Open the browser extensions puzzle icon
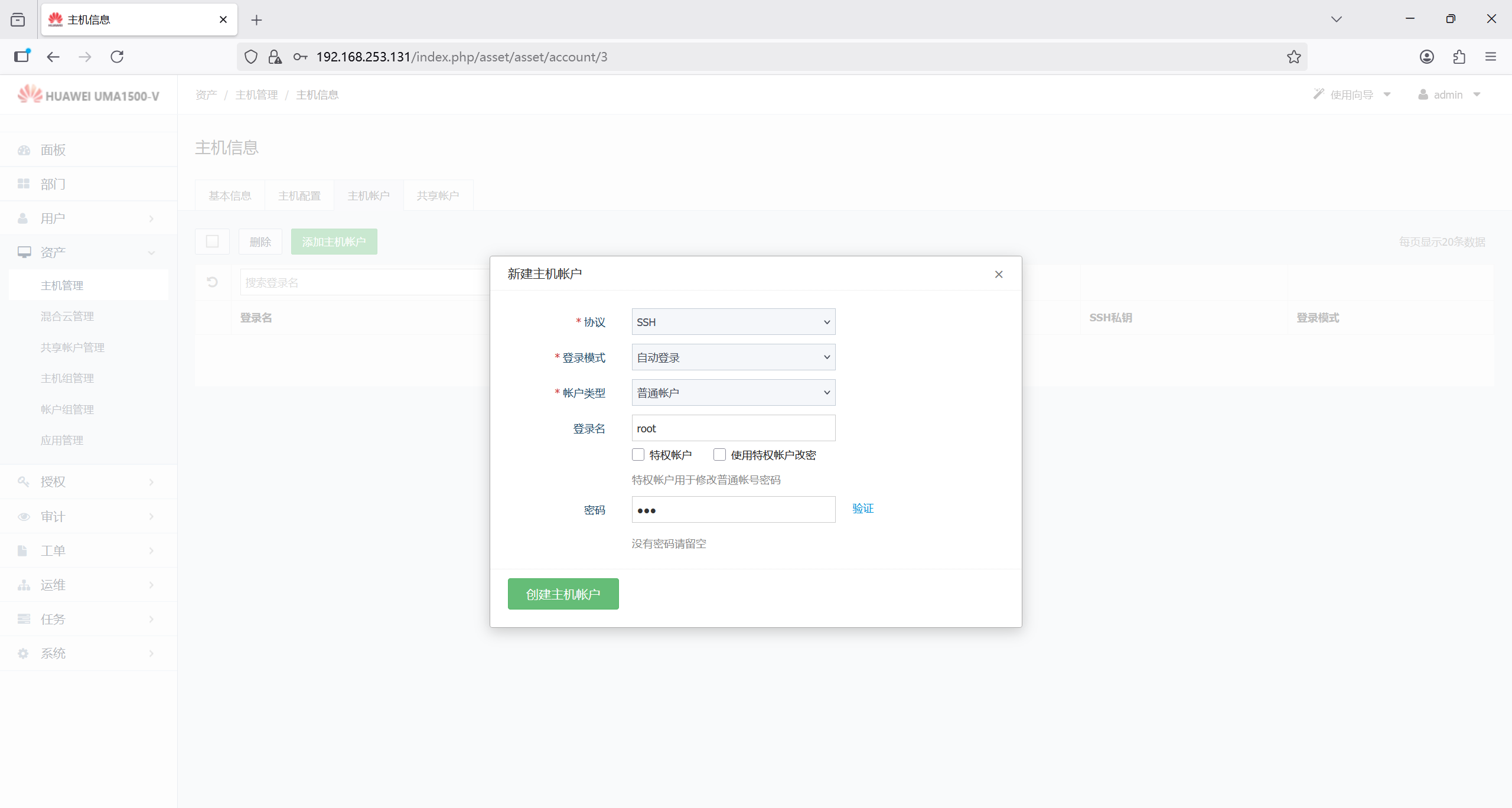Screen dimensions: 1512x808 point(1459,57)
